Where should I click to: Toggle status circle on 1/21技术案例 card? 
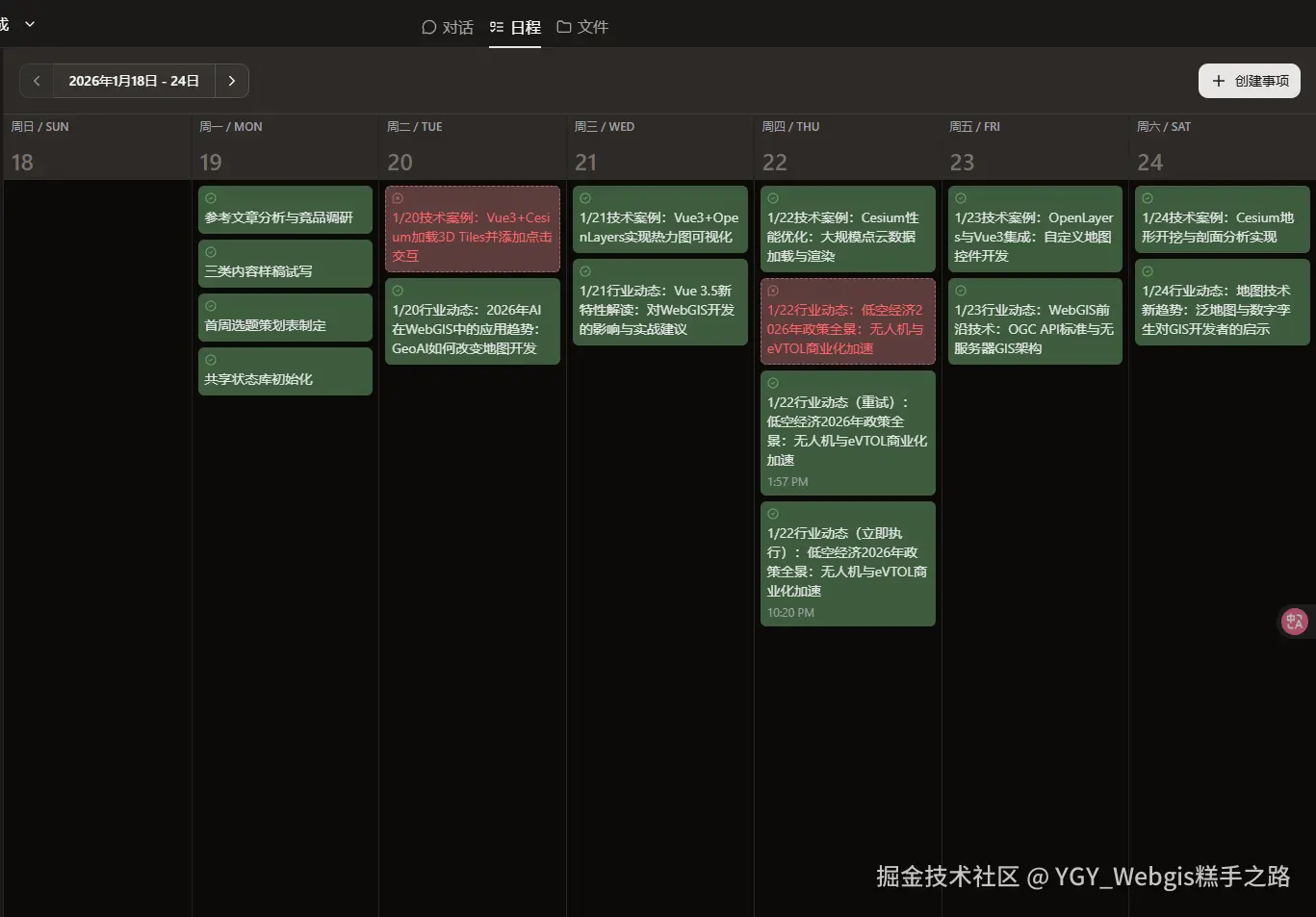point(585,198)
